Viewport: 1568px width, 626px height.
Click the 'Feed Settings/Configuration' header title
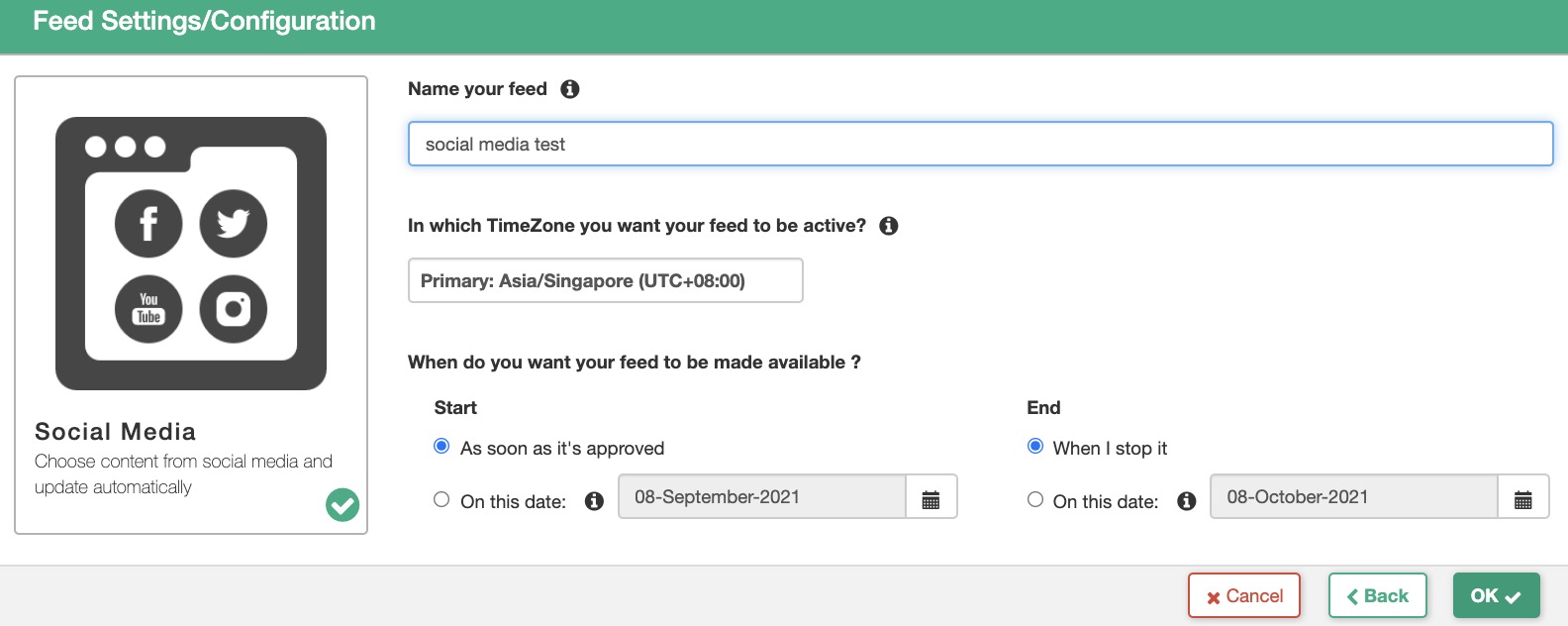pyautogui.click(x=204, y=21)
